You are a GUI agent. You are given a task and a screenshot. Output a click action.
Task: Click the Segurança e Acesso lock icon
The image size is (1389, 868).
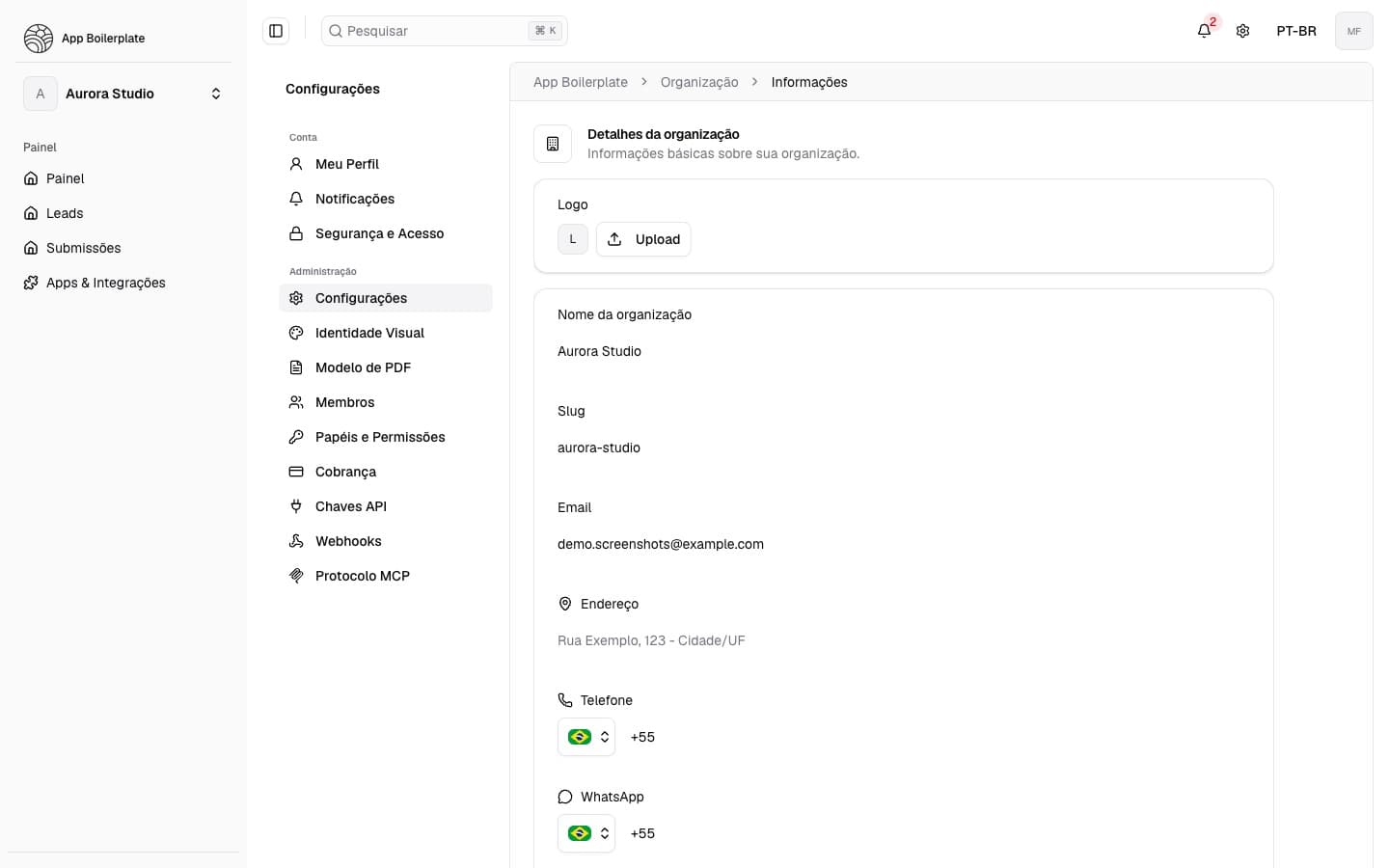pyautogui.click(x=296, y=233)
